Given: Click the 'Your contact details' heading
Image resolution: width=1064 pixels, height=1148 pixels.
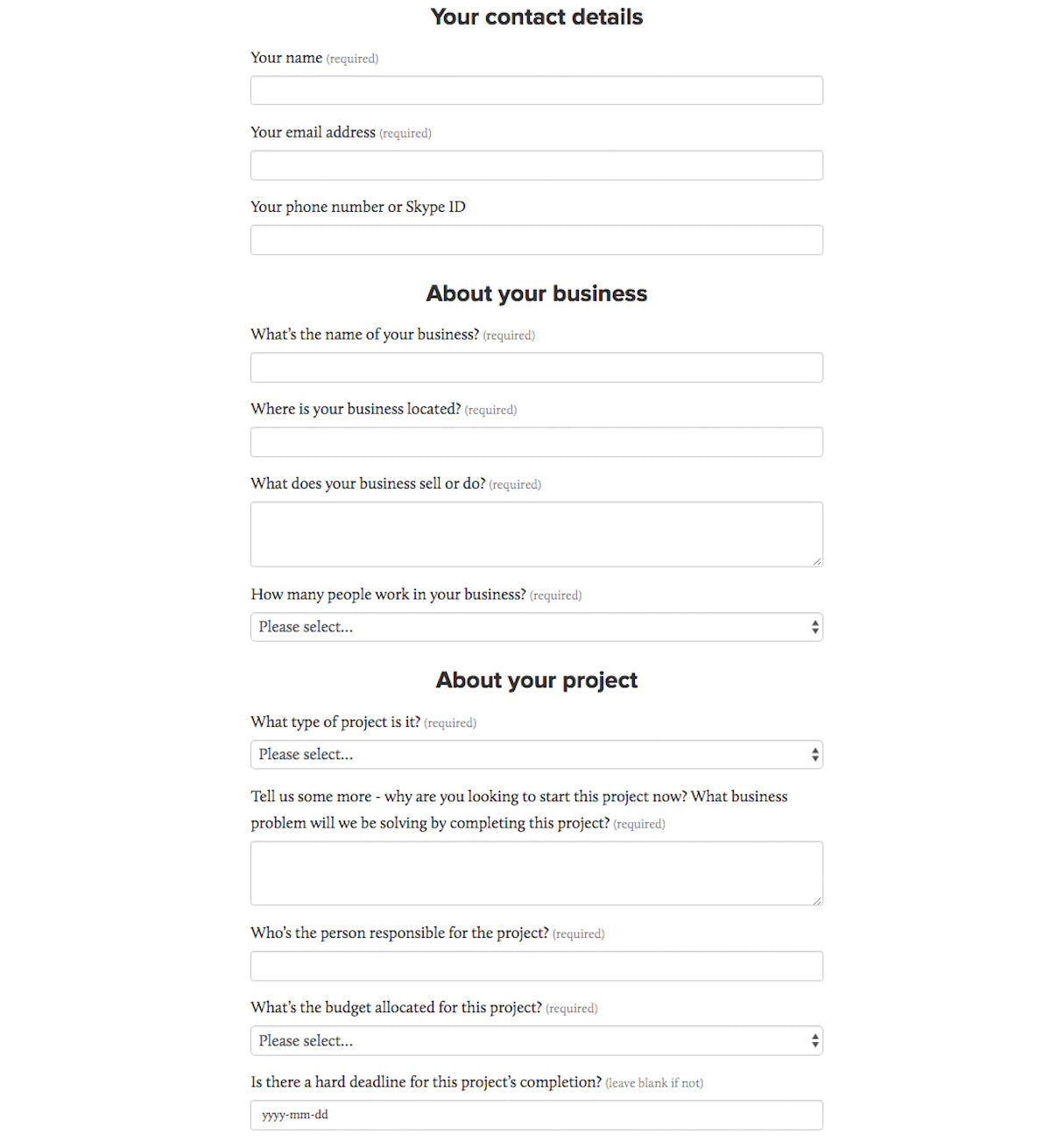Looking at the screenshot, I should [536, 18].
